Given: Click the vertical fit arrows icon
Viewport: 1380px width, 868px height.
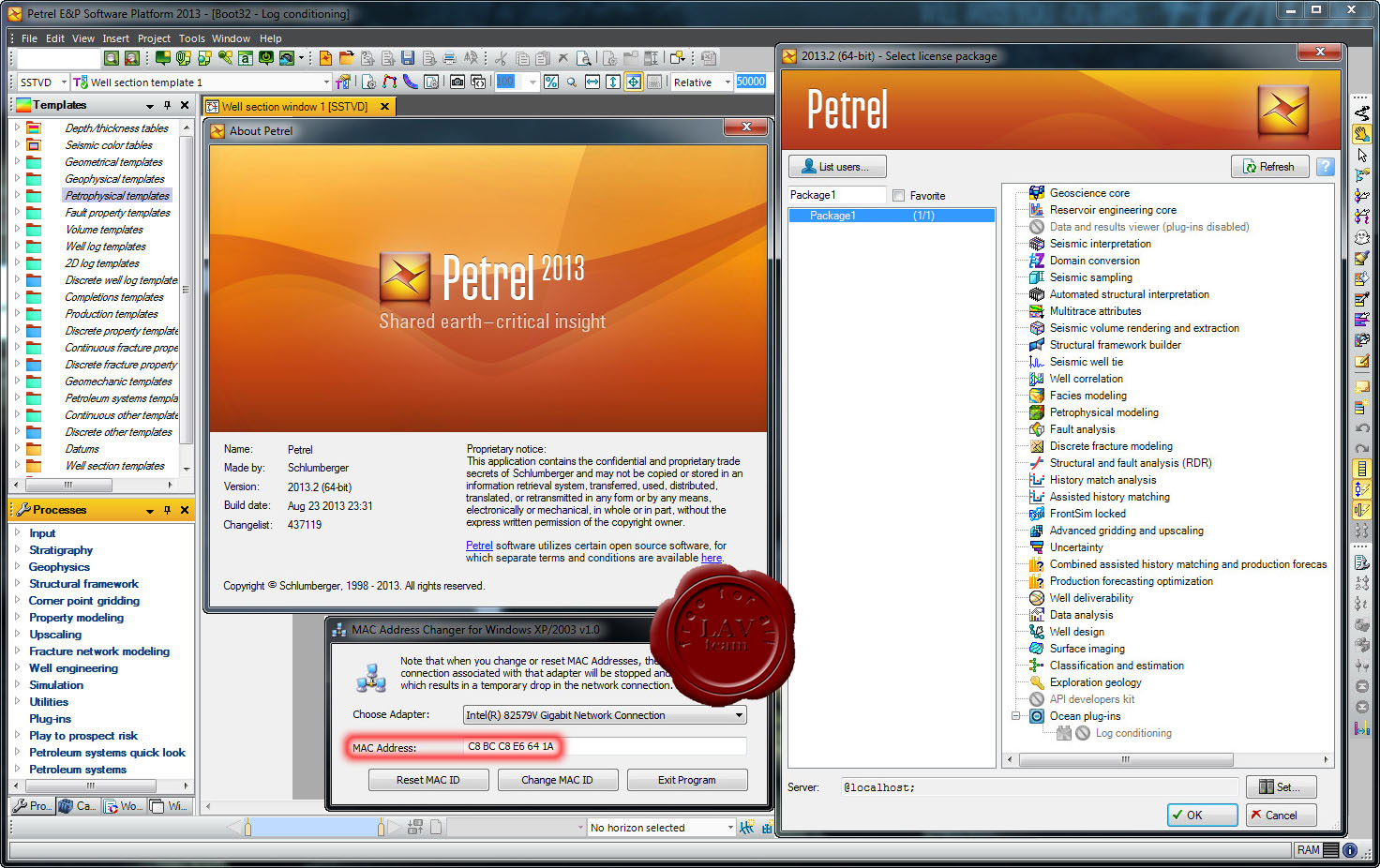Looking at the screenshot, I should point(613,82).
